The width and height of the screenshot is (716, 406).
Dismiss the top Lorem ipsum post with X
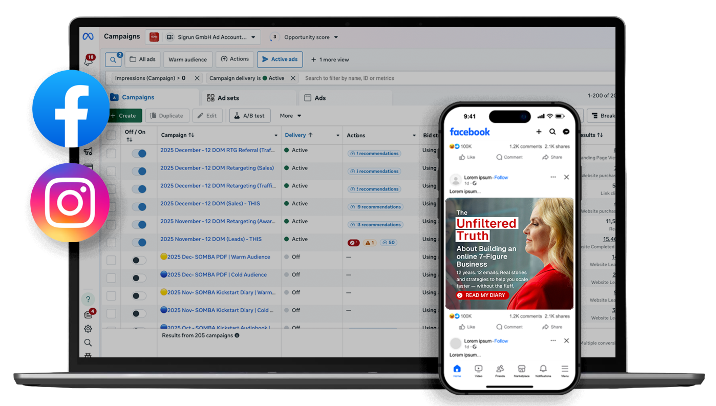coord(566,177)
